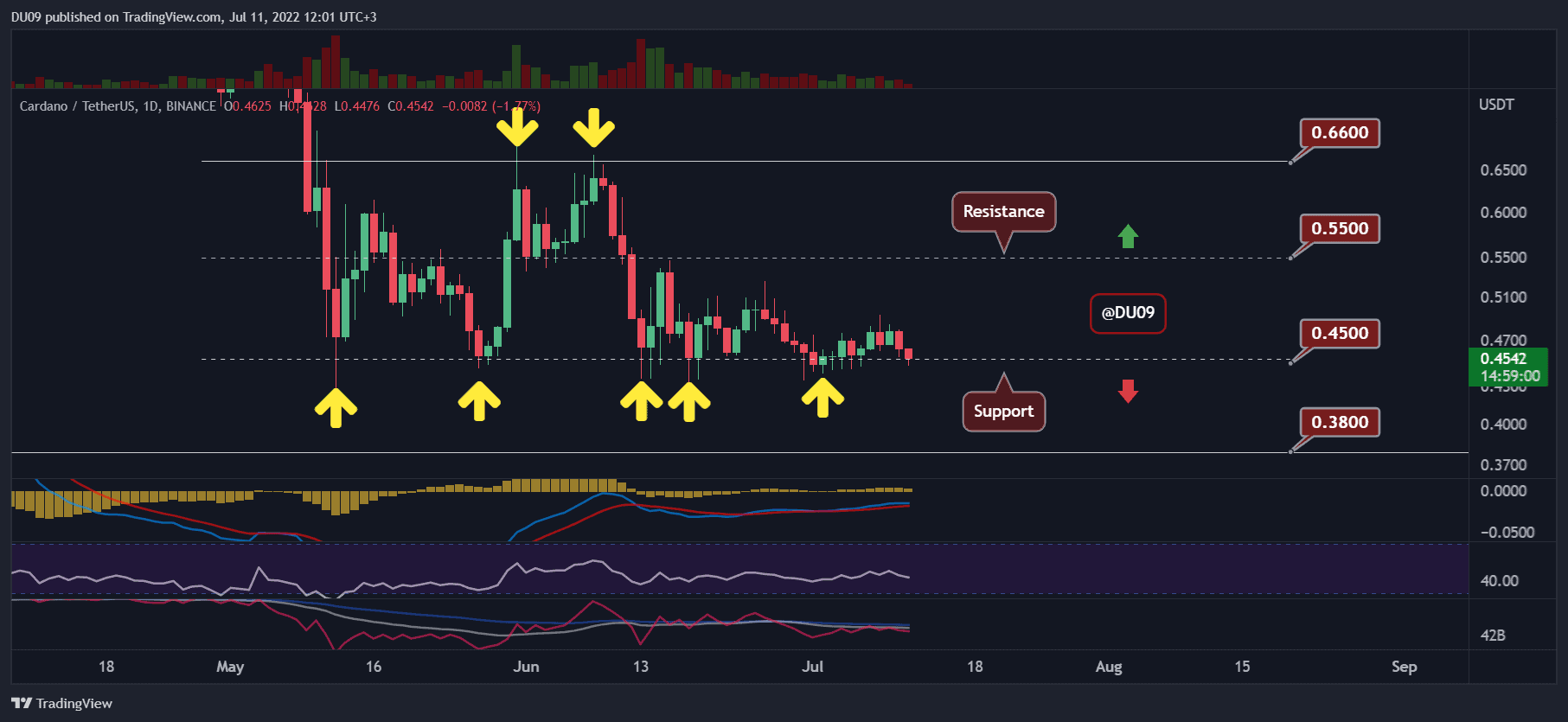Screen dimensions: 1568x722
Task: Click the DU09 published on TradingView.com header
Action: (x=194, y=17)
